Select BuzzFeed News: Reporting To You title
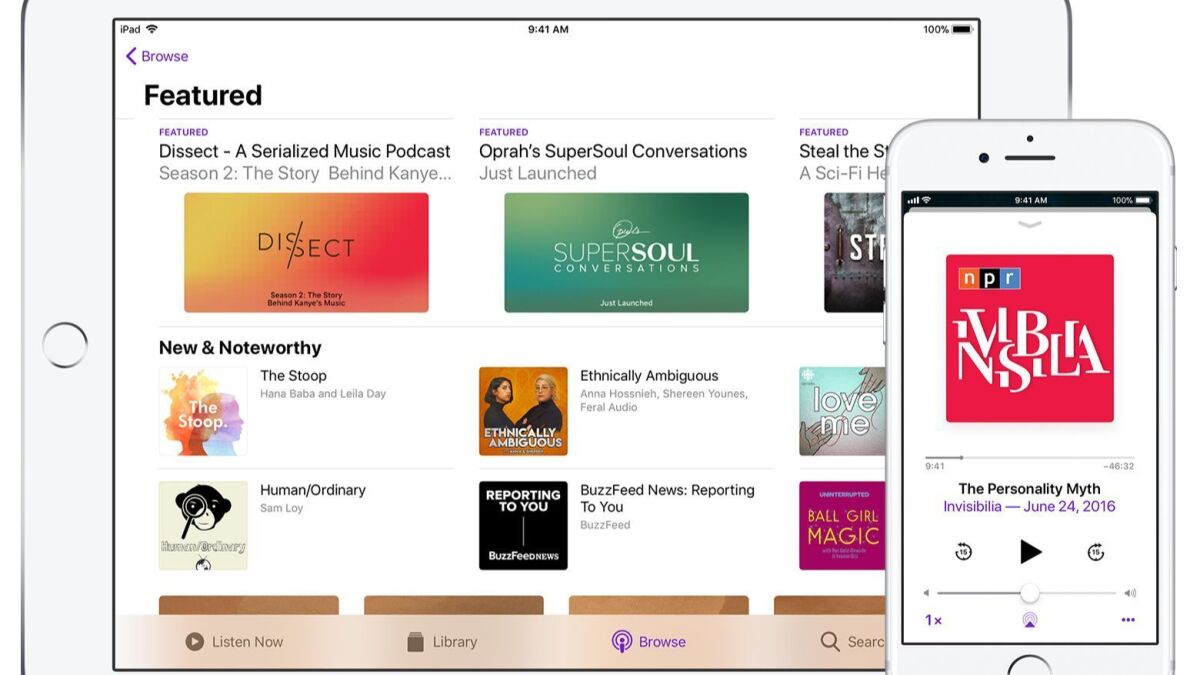 pos(667,498)
